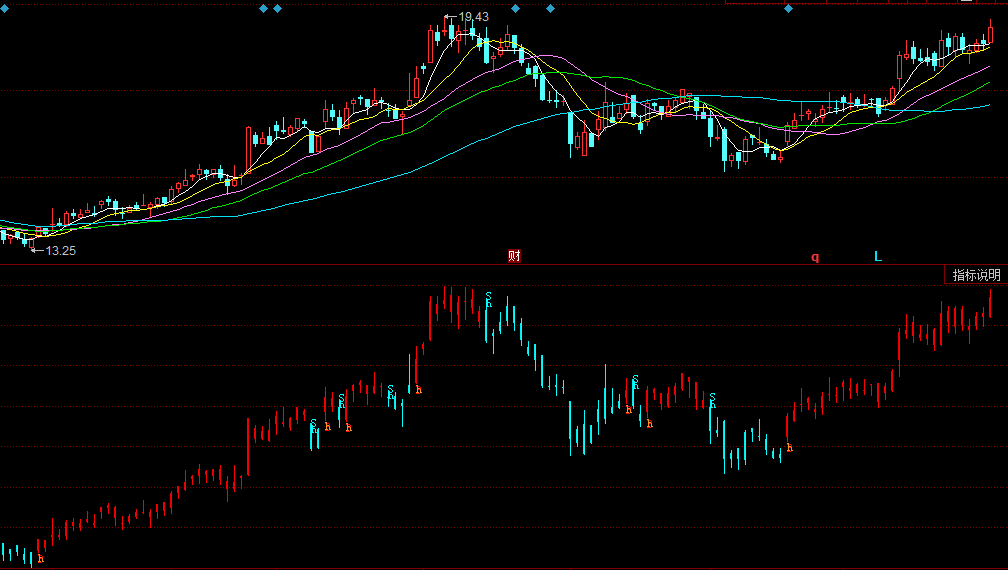Click the cyan L marker
This screenshot has height=570, width=1008.
click(x=878, y=257)
